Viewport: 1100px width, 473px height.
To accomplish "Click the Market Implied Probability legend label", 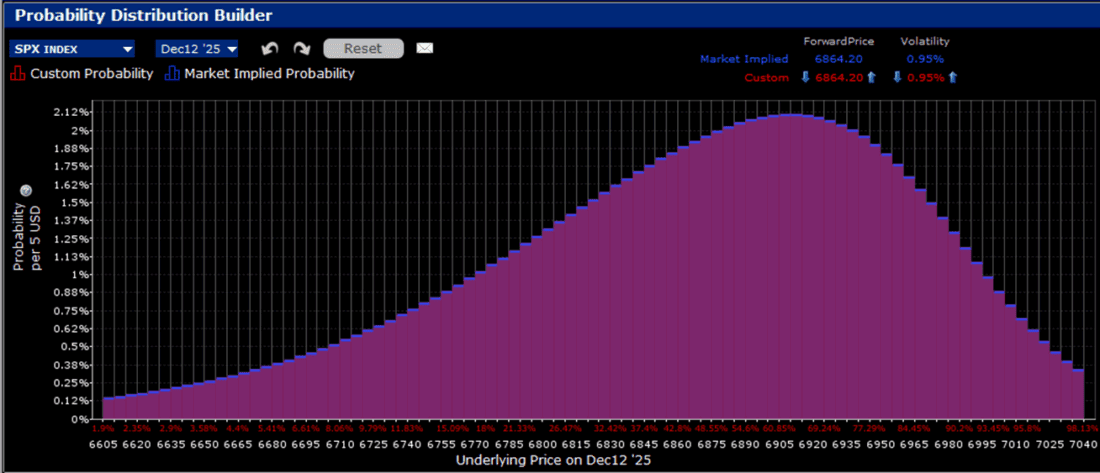I will pos(269,74).
